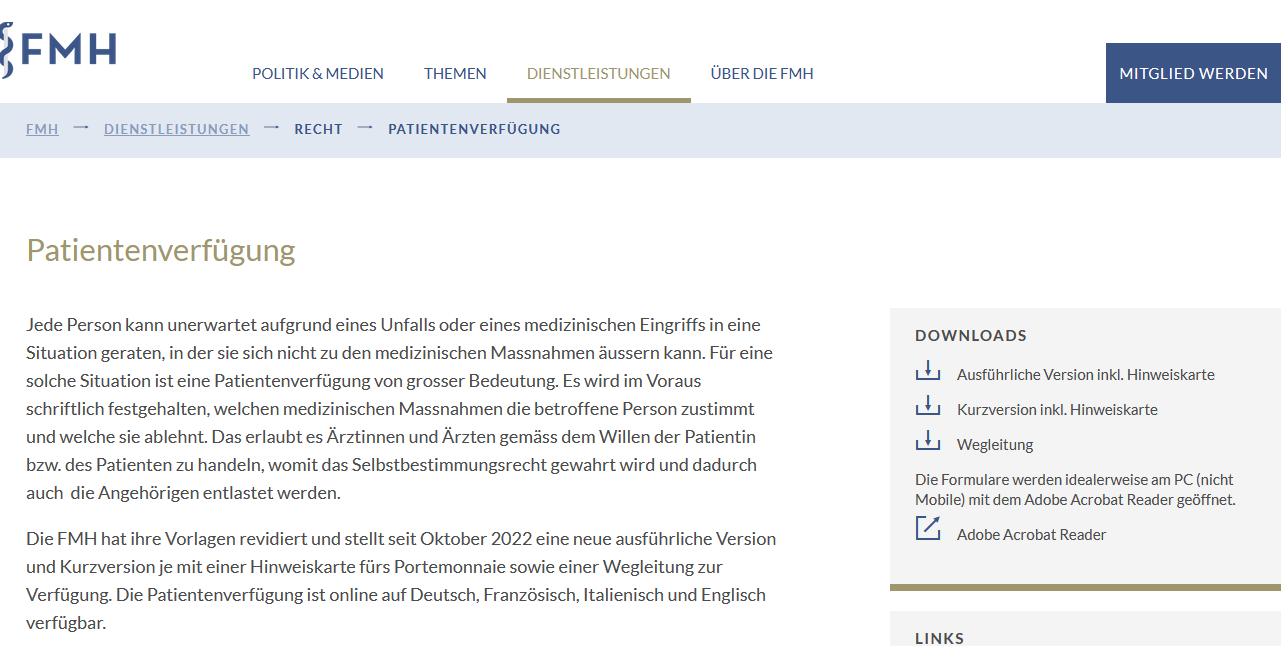Download Ausführliche Version inkl. Hinweiskarte
This screenshot has width=1281, height=646.
point(1085,375)
